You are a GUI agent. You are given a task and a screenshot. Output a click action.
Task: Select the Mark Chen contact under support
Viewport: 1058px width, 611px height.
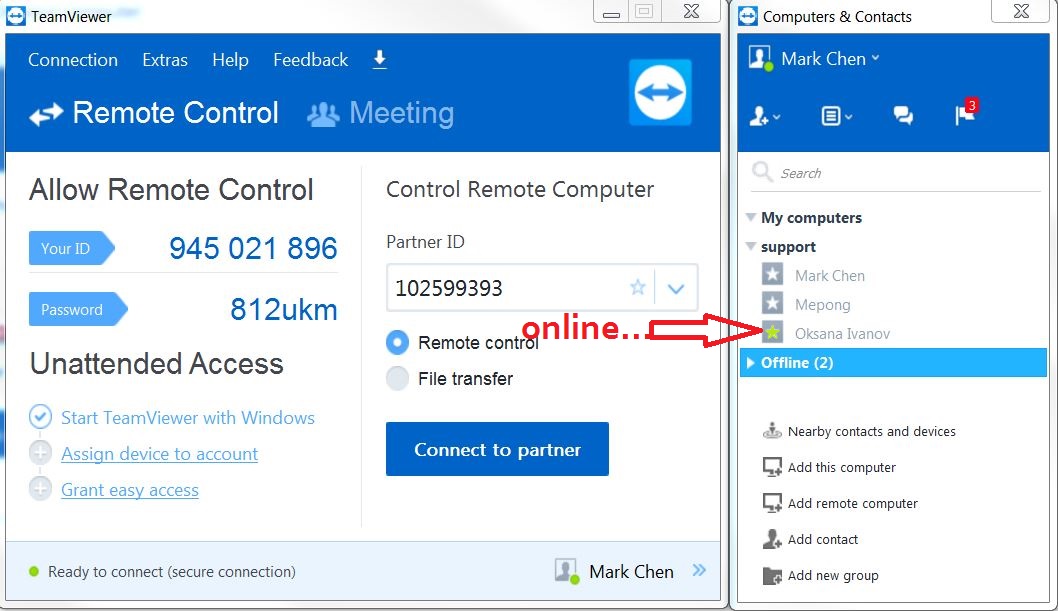point(829,275)
